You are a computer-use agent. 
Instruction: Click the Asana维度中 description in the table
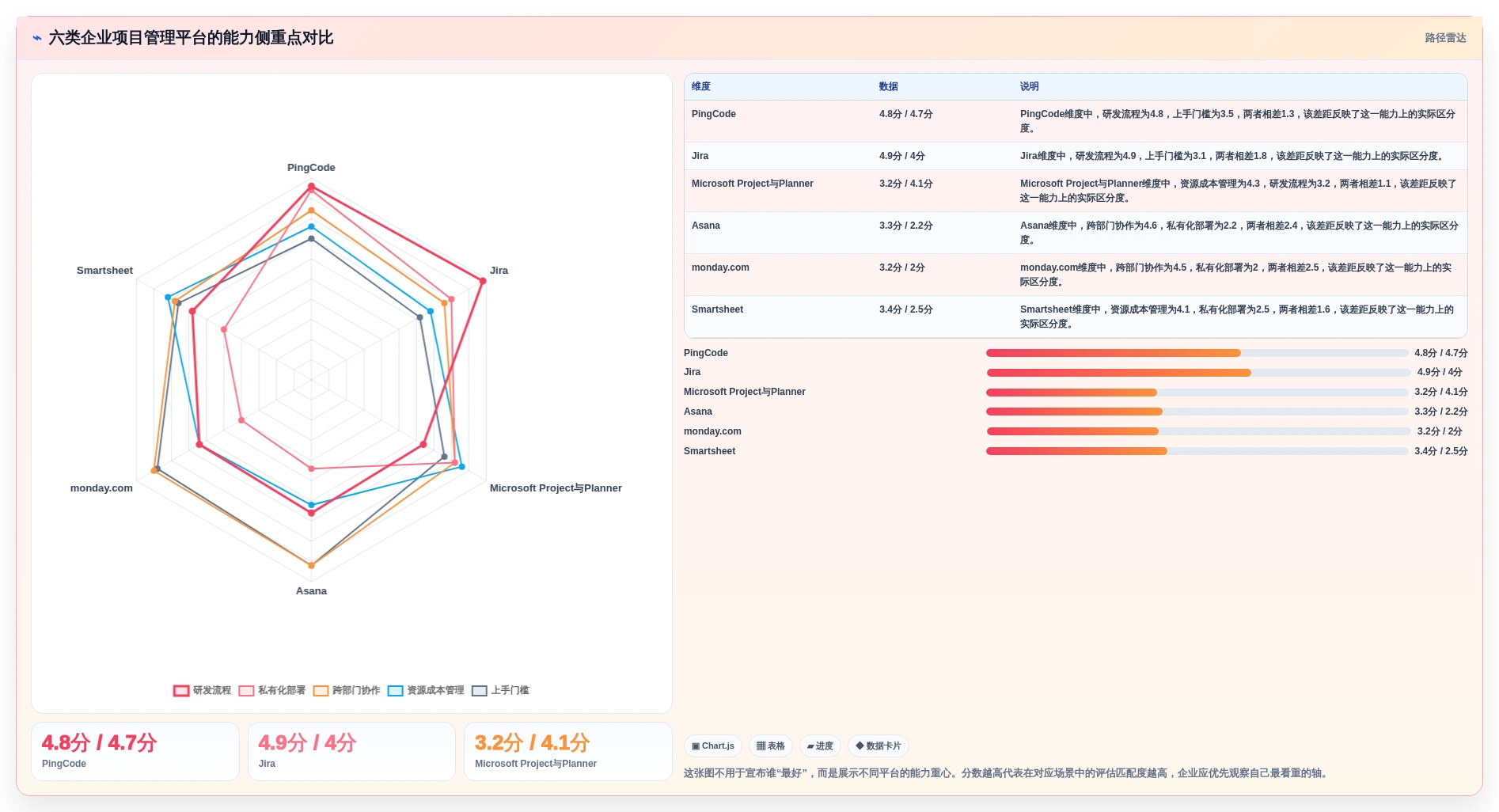tap(1239, 233)
